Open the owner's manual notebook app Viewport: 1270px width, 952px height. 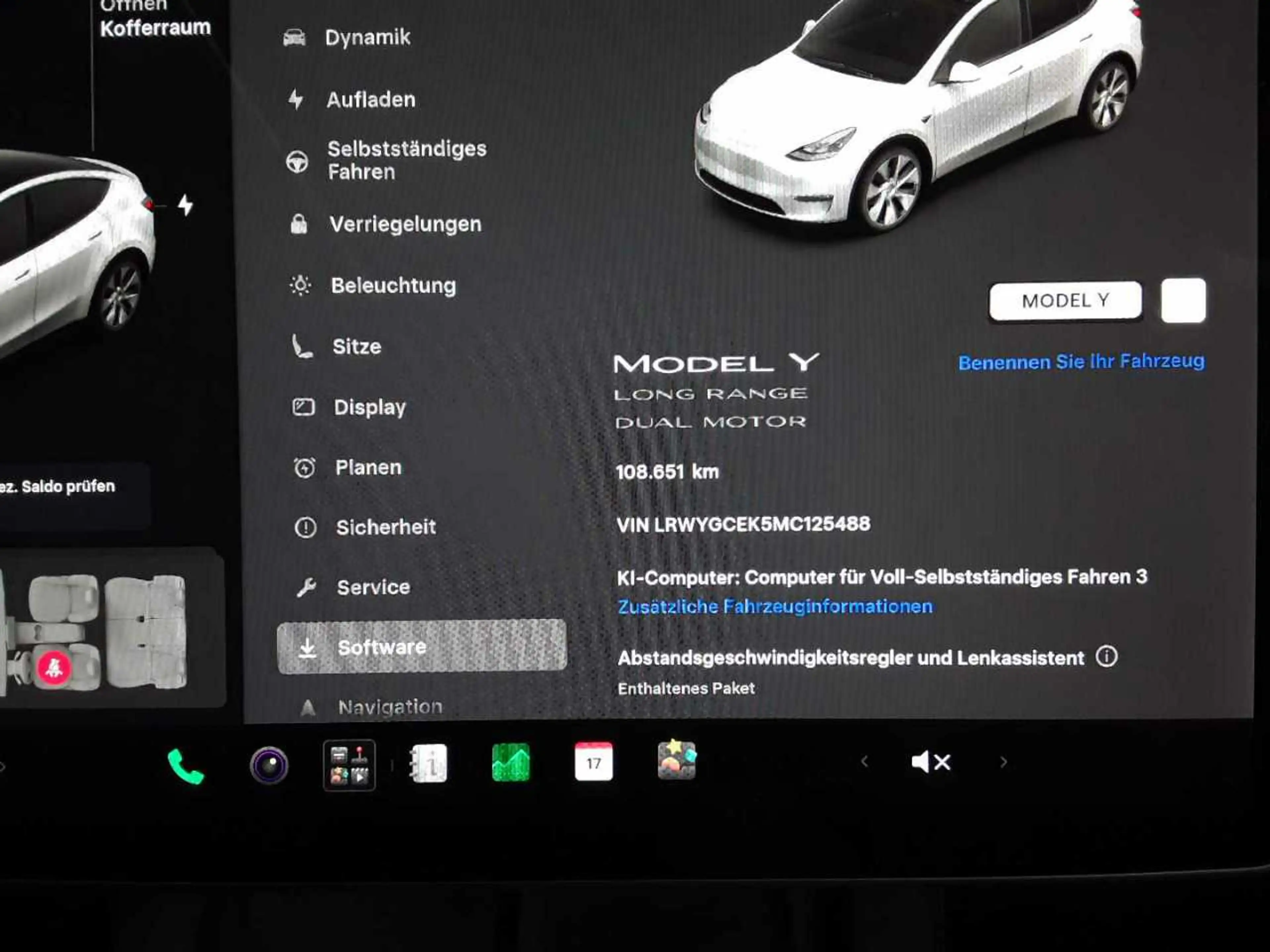coord(429,763)
